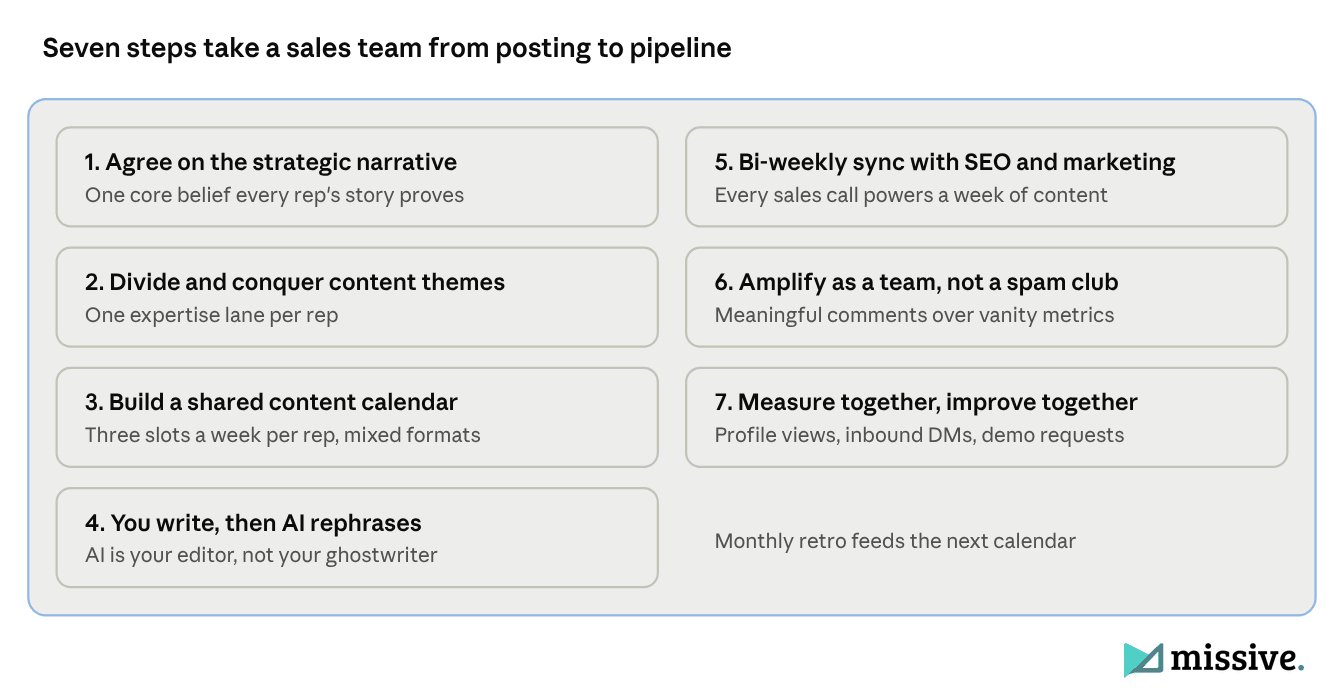1344x697 pixels.
Task: Select heading "5. Bi-weekly sync with SEO and marketing"
Action: click(945, 162)
